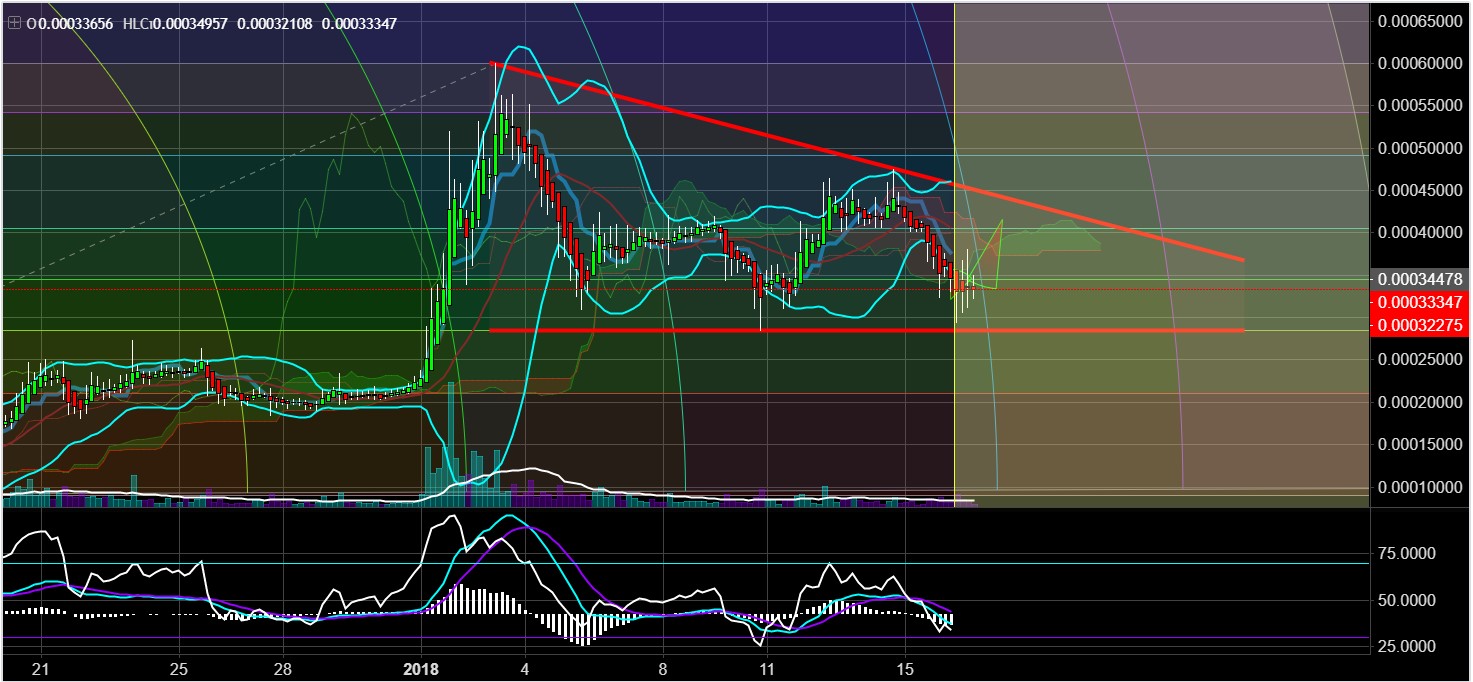
Task: Click the 0.00060000 price axis label
Action: [1420, 63]
